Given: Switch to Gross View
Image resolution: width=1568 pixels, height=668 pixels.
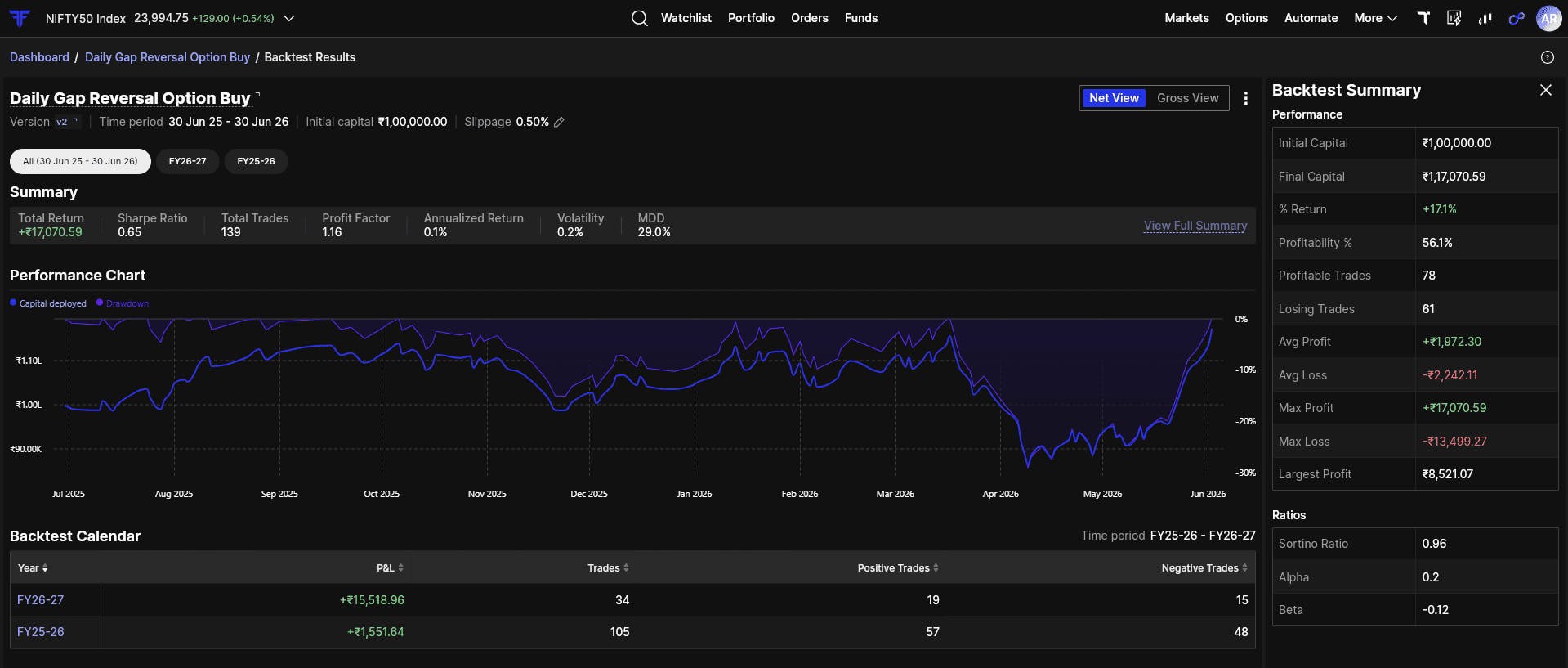Looking at the screenshot, I should (x=1187, y=98).
